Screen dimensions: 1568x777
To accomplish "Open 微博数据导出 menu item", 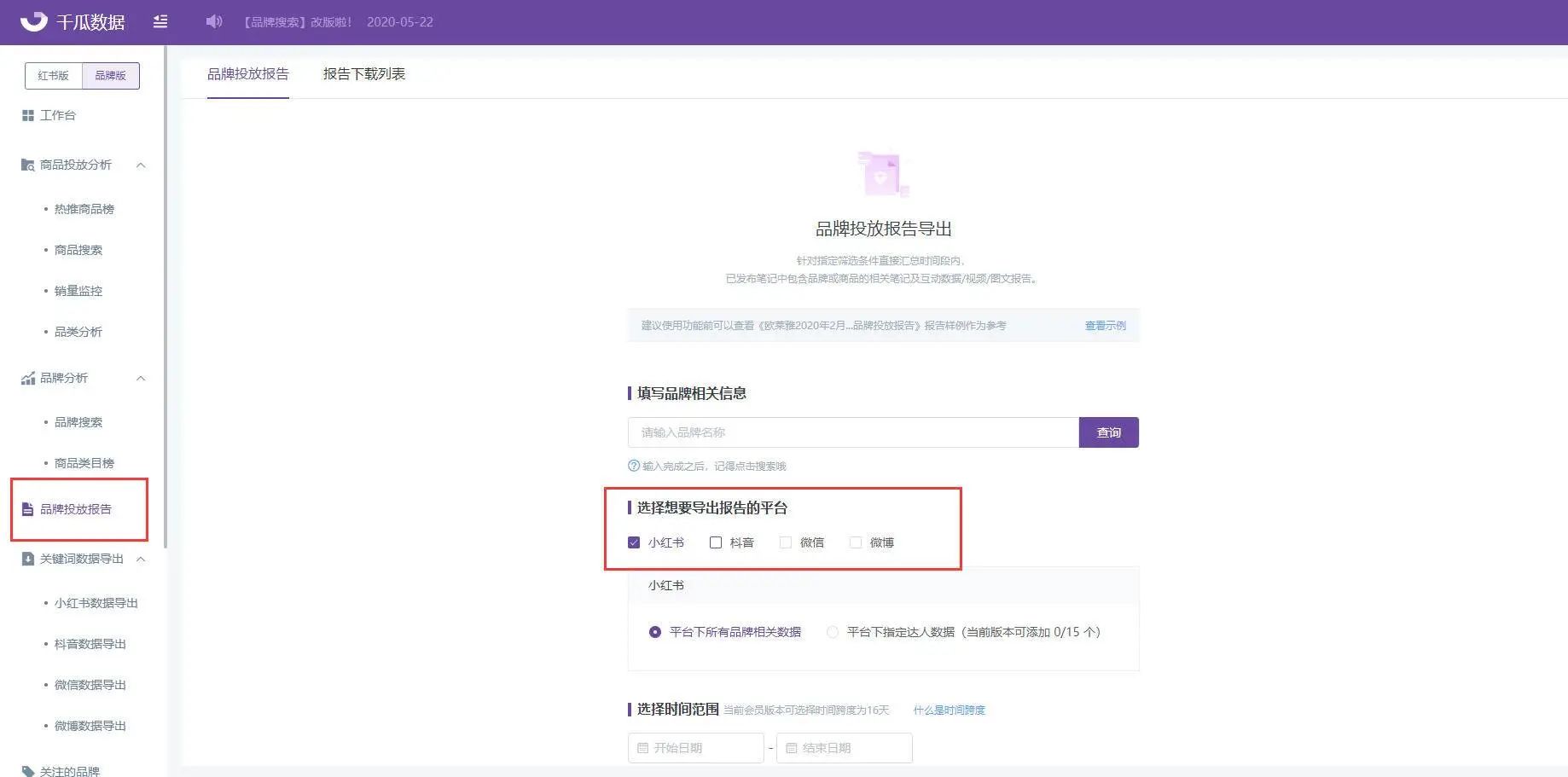I will [x=90, y=726].
